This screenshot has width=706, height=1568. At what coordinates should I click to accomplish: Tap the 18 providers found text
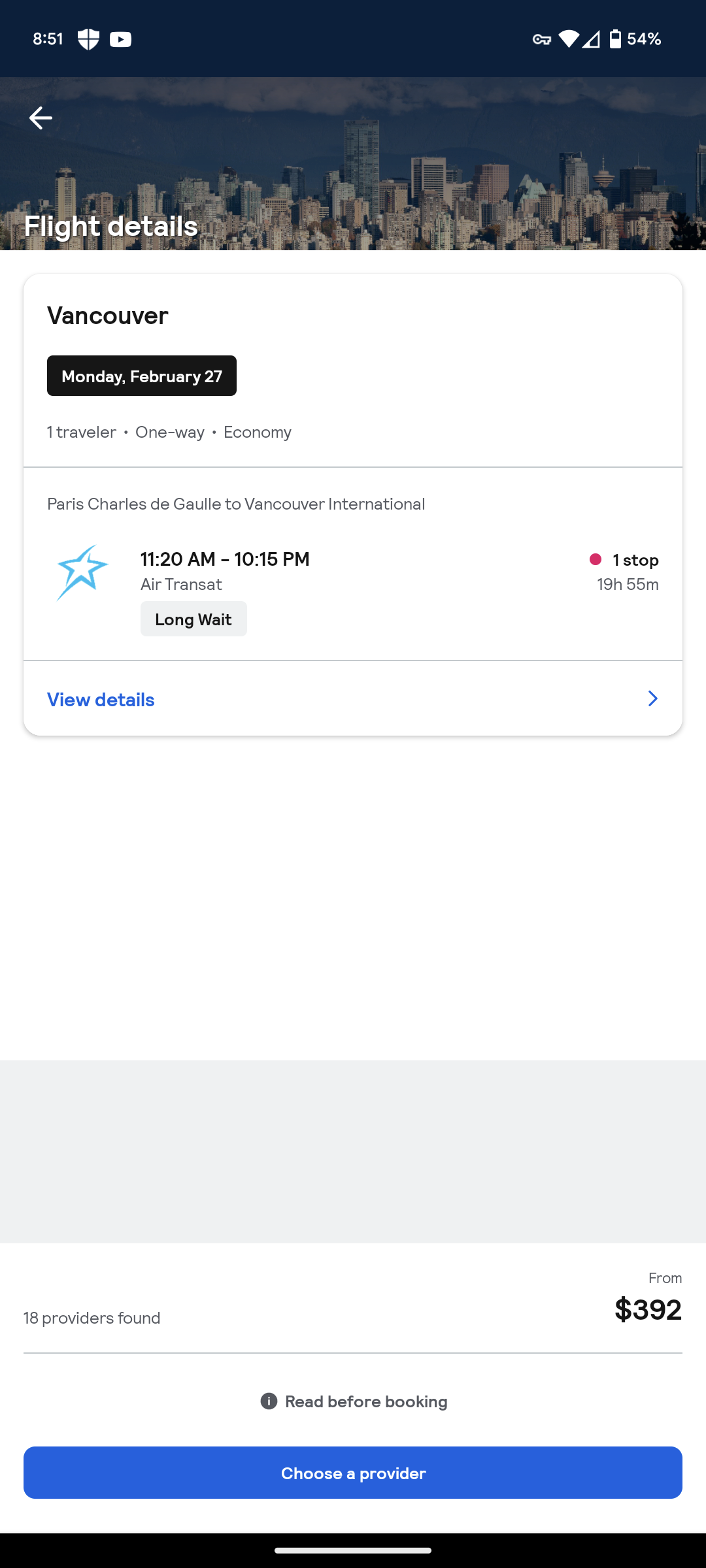point(92,1318)
